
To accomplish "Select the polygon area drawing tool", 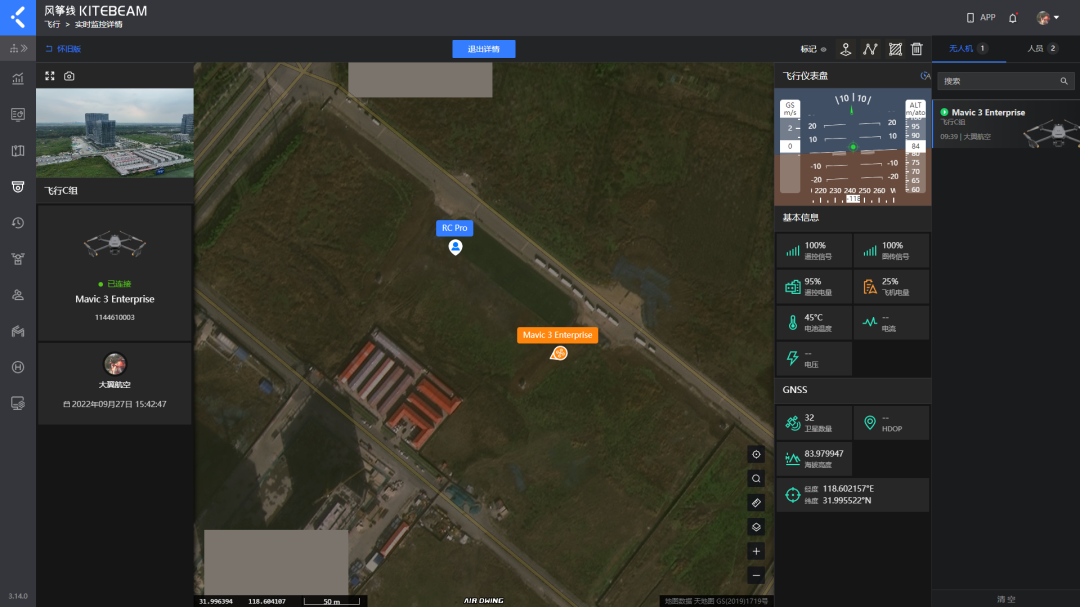I will pos(895,49).
